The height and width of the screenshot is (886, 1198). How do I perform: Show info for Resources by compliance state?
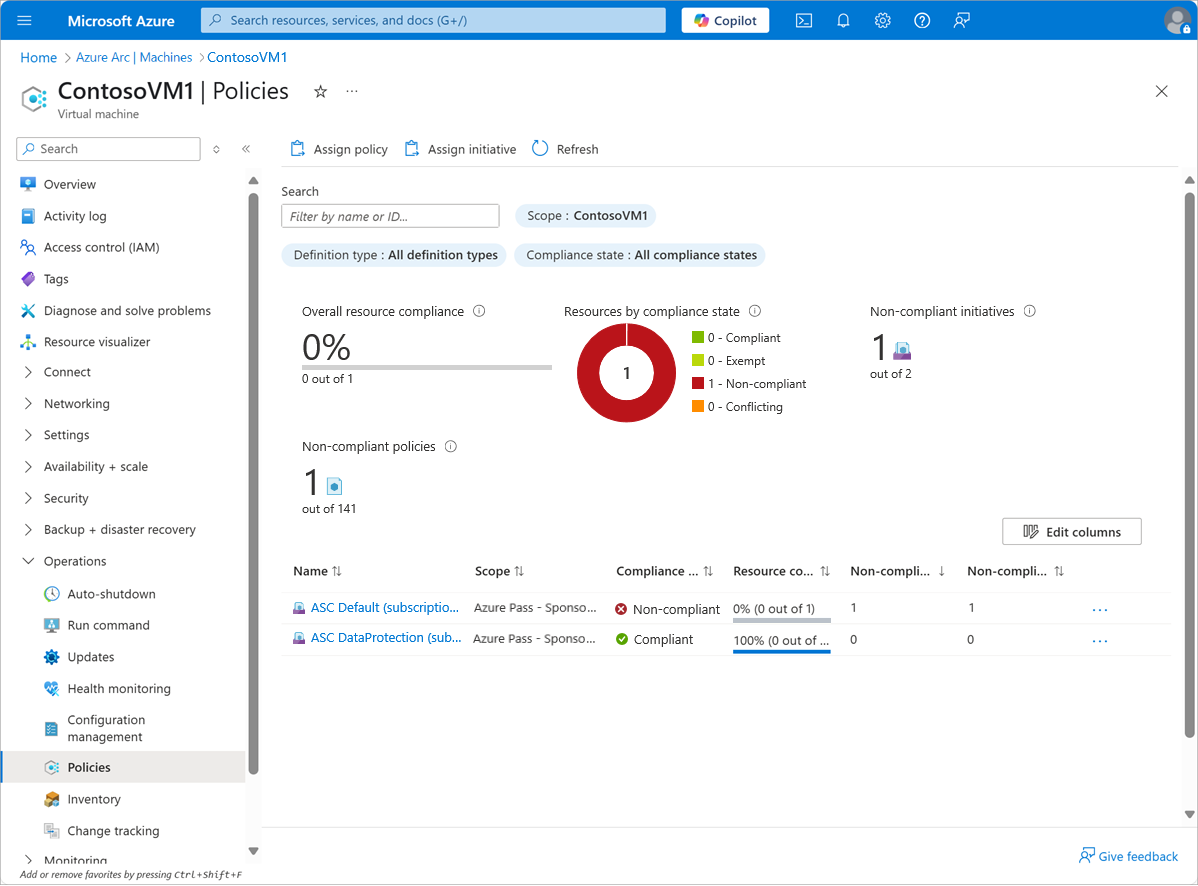click(755, 311)
